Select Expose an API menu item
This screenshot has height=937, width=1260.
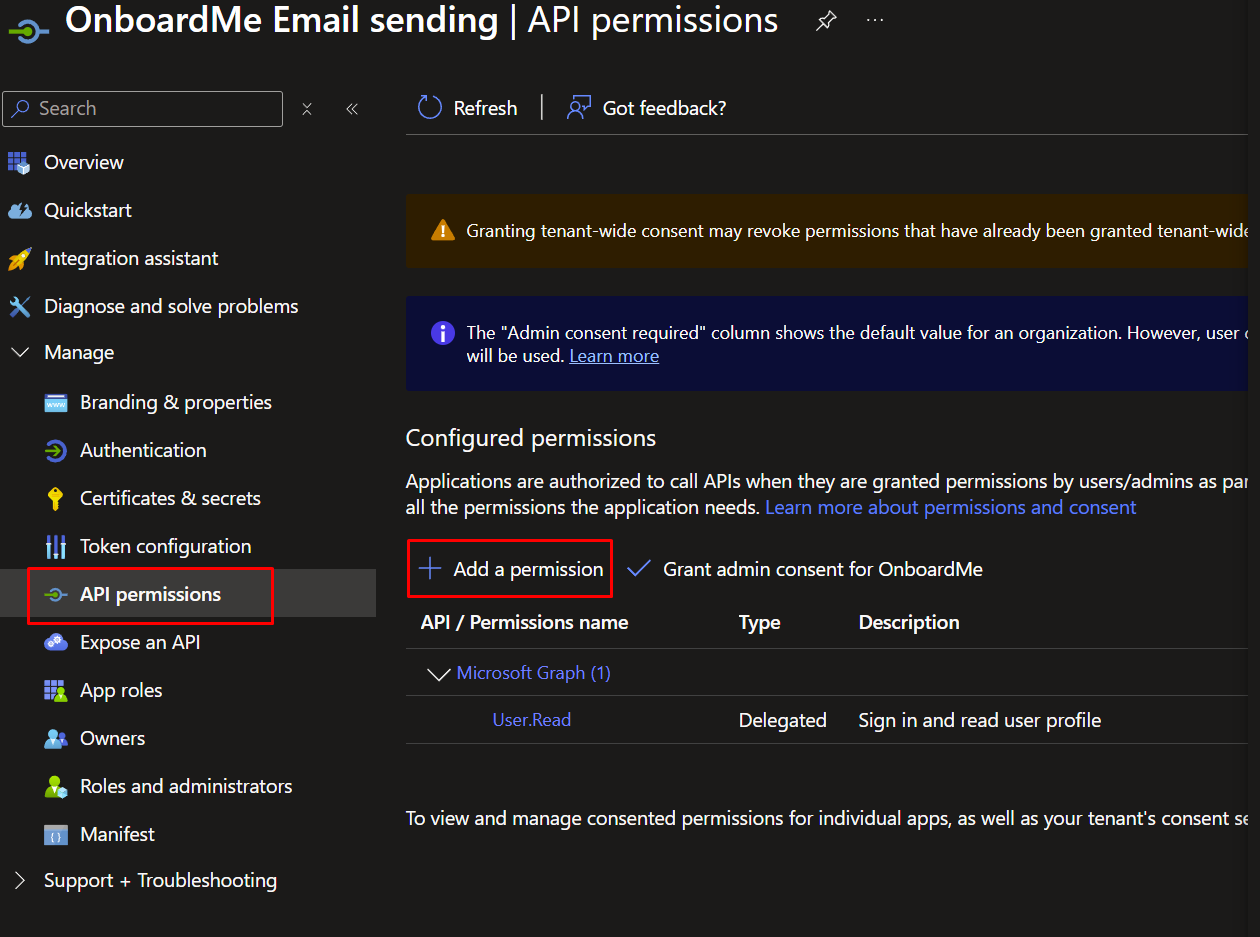[140, 642]
